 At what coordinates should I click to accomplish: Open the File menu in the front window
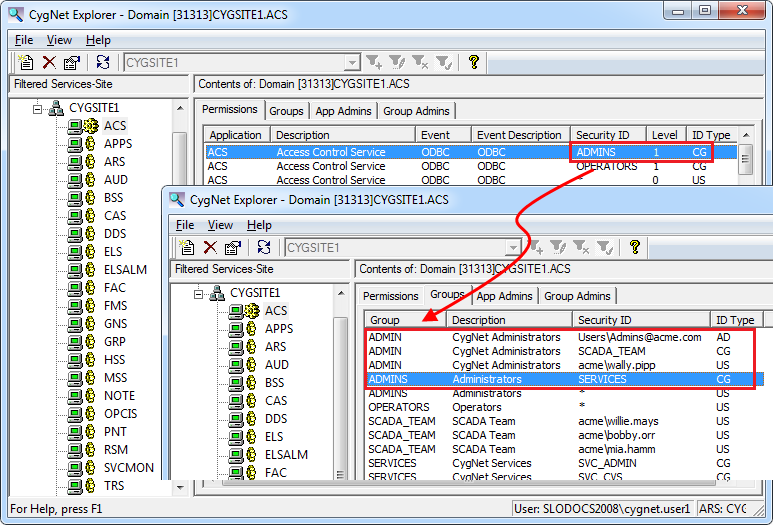[x=185, y=225]
